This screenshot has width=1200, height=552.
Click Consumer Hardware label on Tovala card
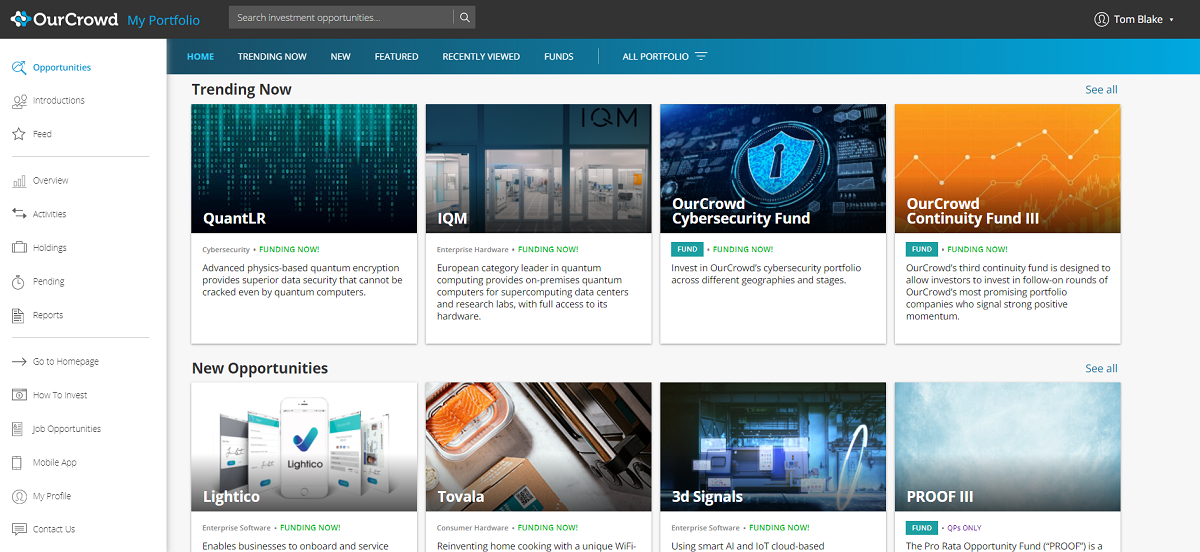[473, 528]
